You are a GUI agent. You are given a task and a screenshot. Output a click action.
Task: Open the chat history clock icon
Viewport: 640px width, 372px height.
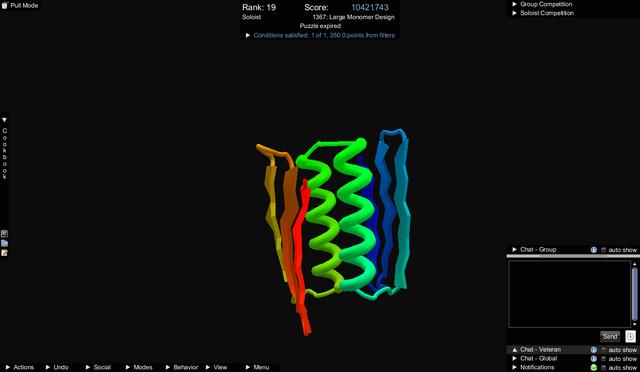pyautogui.click(x=630, y=336)
